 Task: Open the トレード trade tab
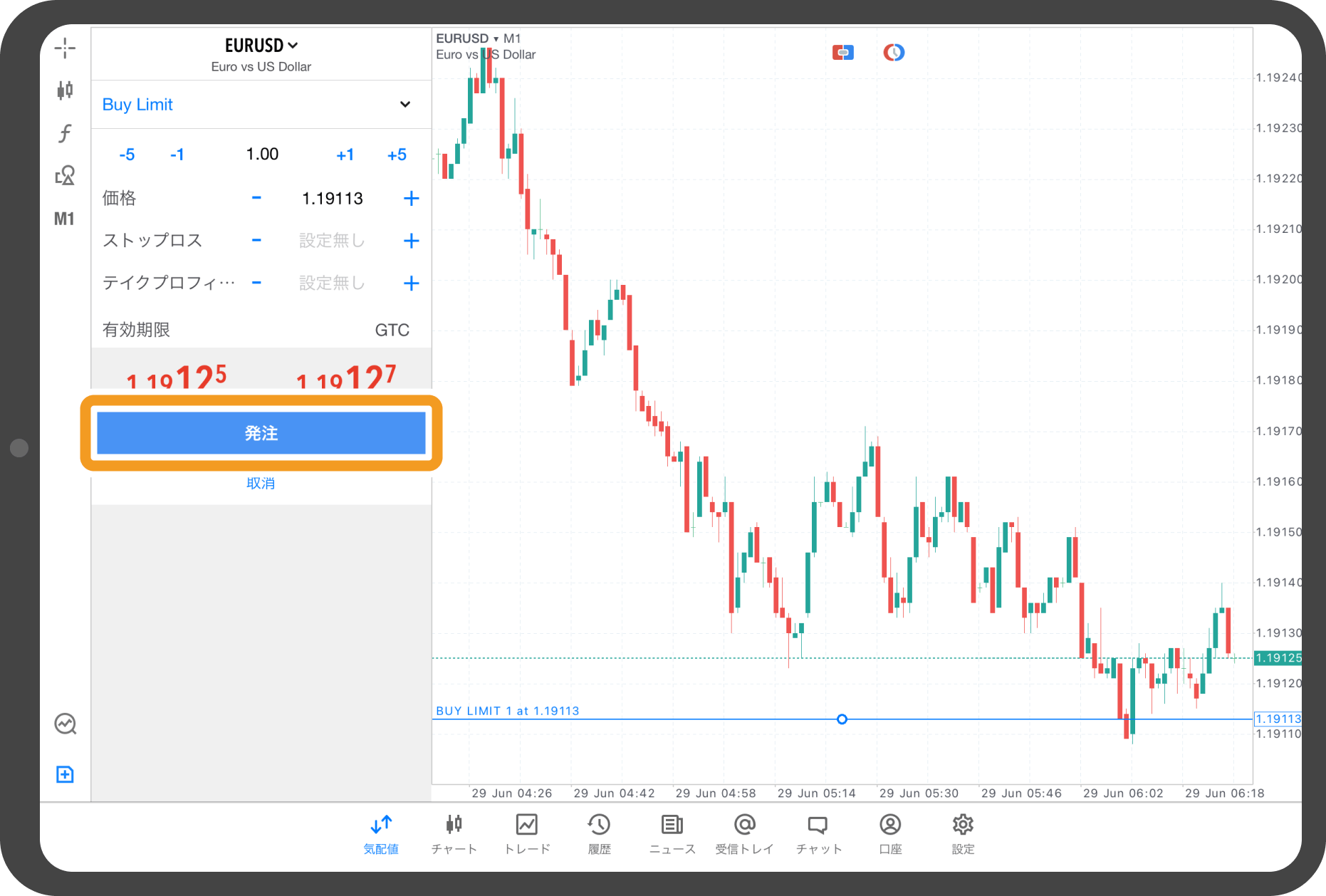pyautogui.click(x=527, y=833)
